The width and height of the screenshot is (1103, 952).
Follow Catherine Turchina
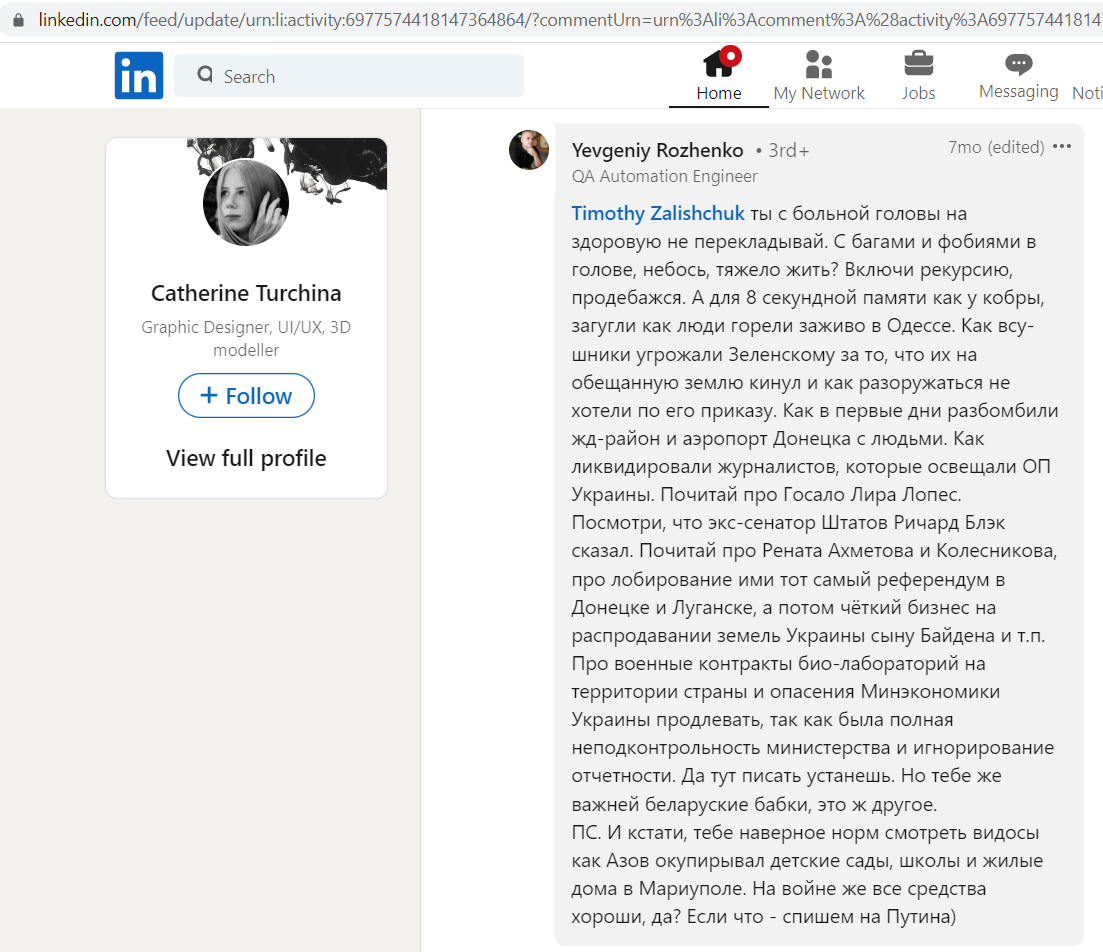(x=246, y=395)
